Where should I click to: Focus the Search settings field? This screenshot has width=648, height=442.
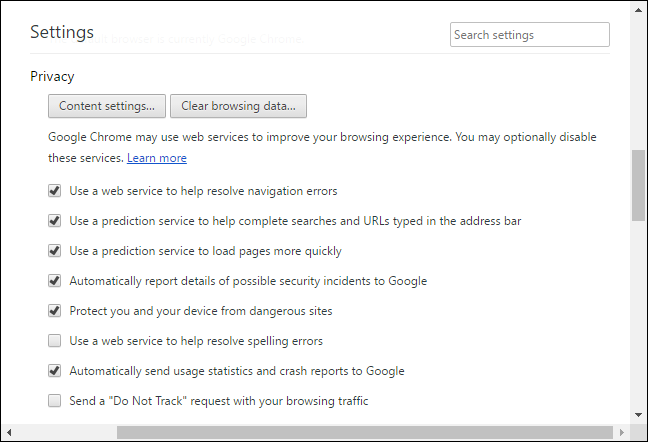click(529, 35)
